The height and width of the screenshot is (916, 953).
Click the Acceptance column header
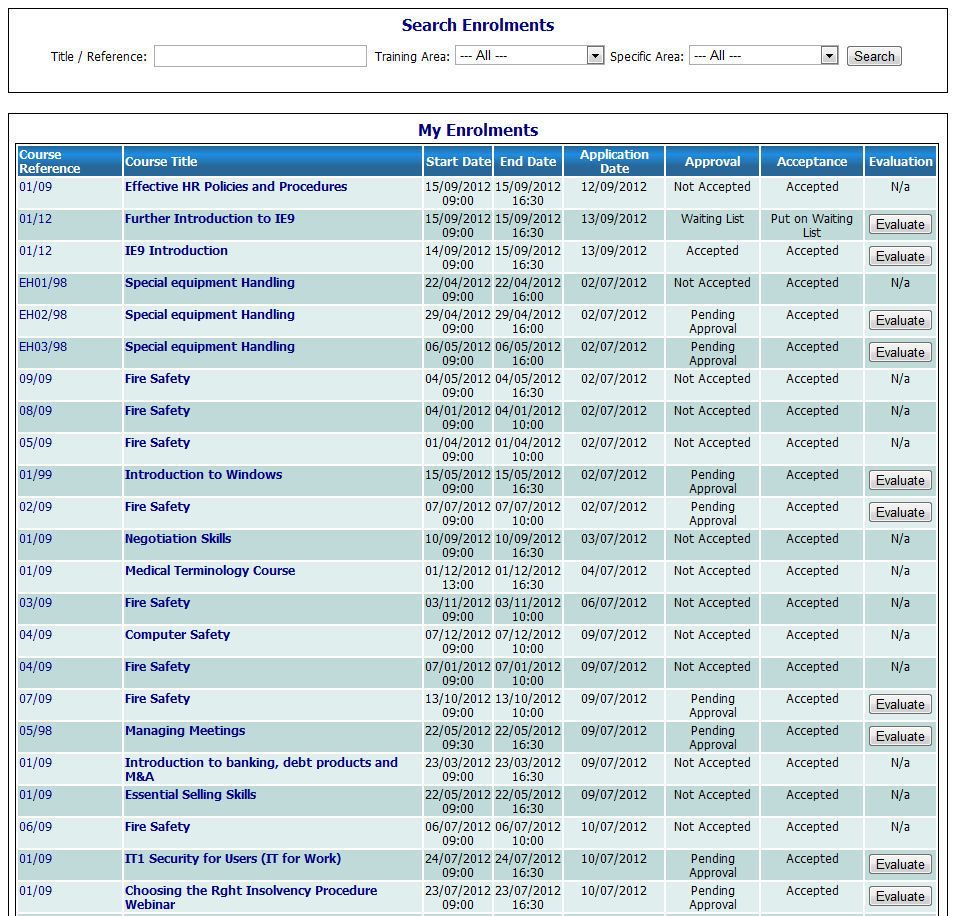point(812,162)
